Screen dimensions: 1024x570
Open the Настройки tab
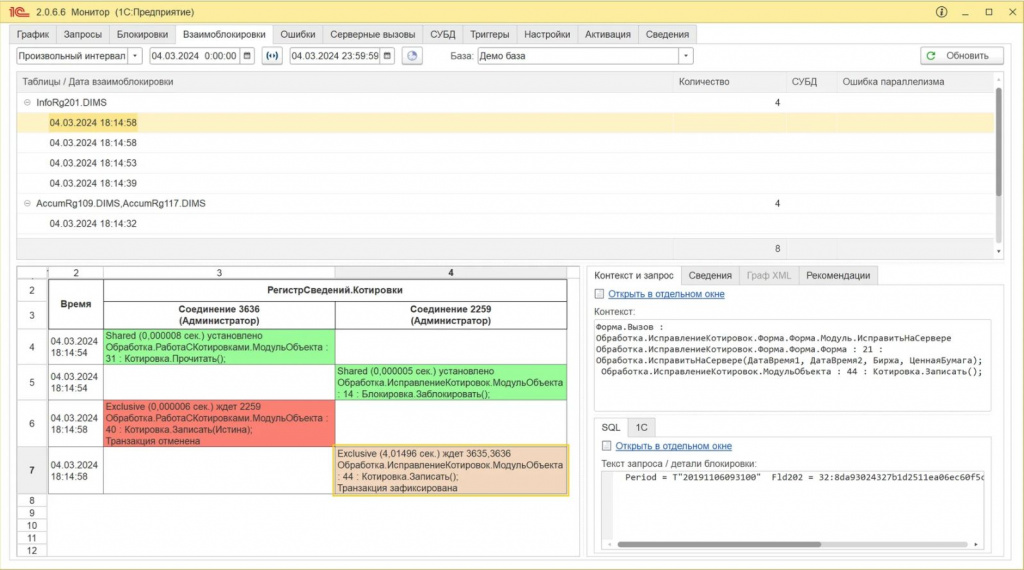[547, 35]
